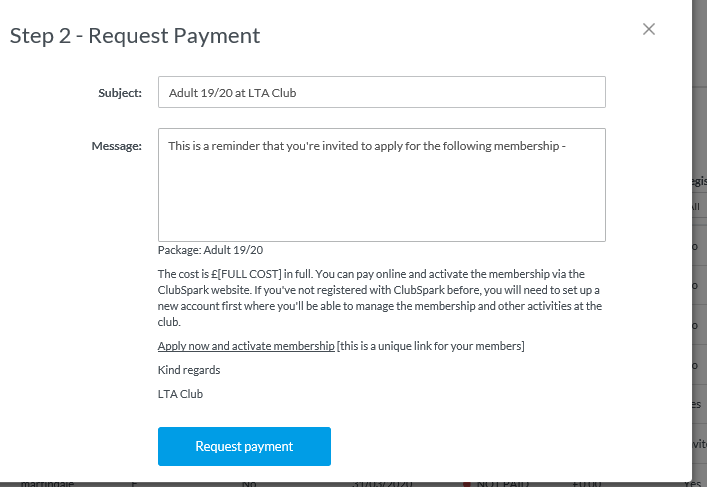
Task: Open the Apply now and activate membership link
Action: click(246, 346)
